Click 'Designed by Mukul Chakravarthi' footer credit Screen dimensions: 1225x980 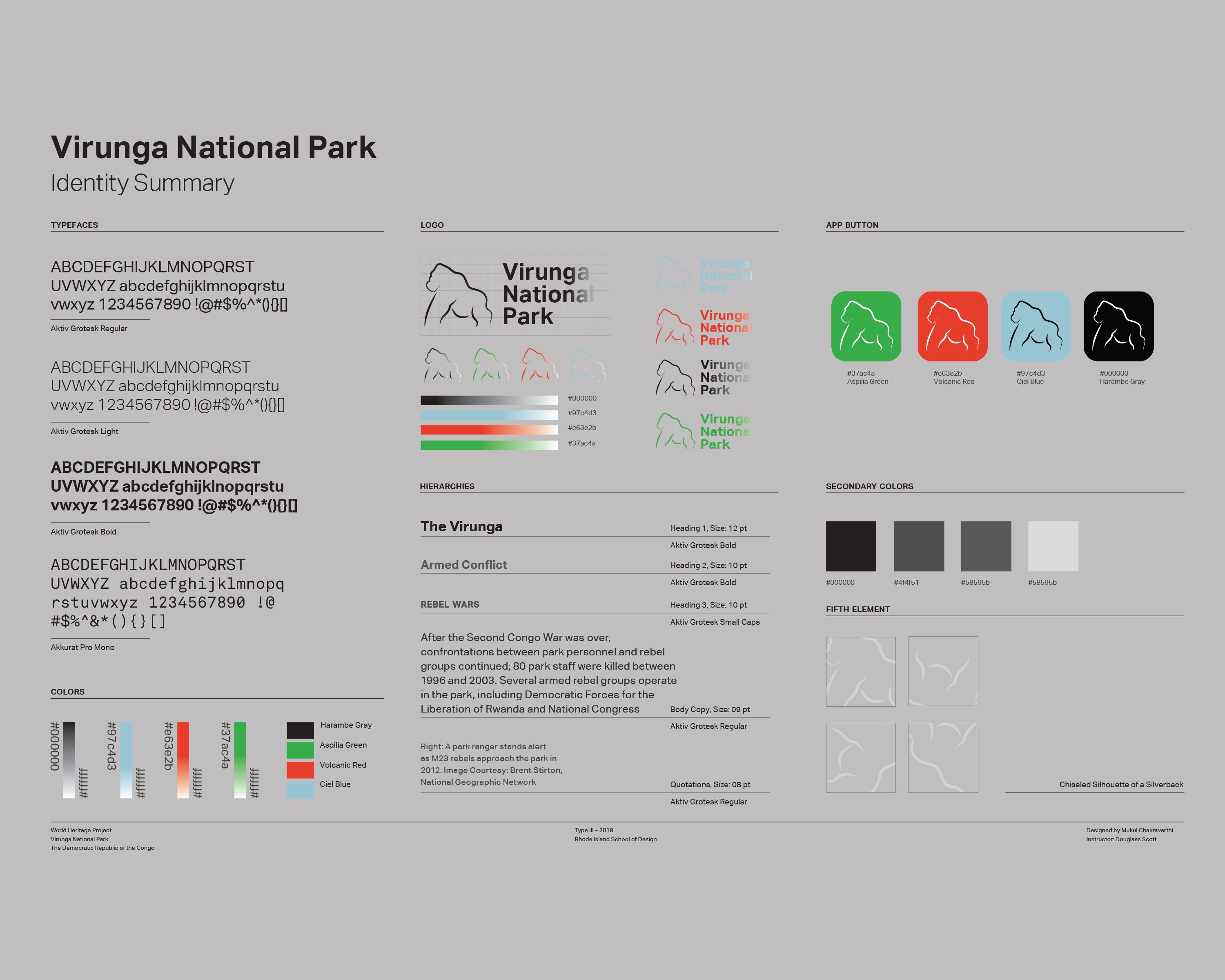click(1129, 830)
